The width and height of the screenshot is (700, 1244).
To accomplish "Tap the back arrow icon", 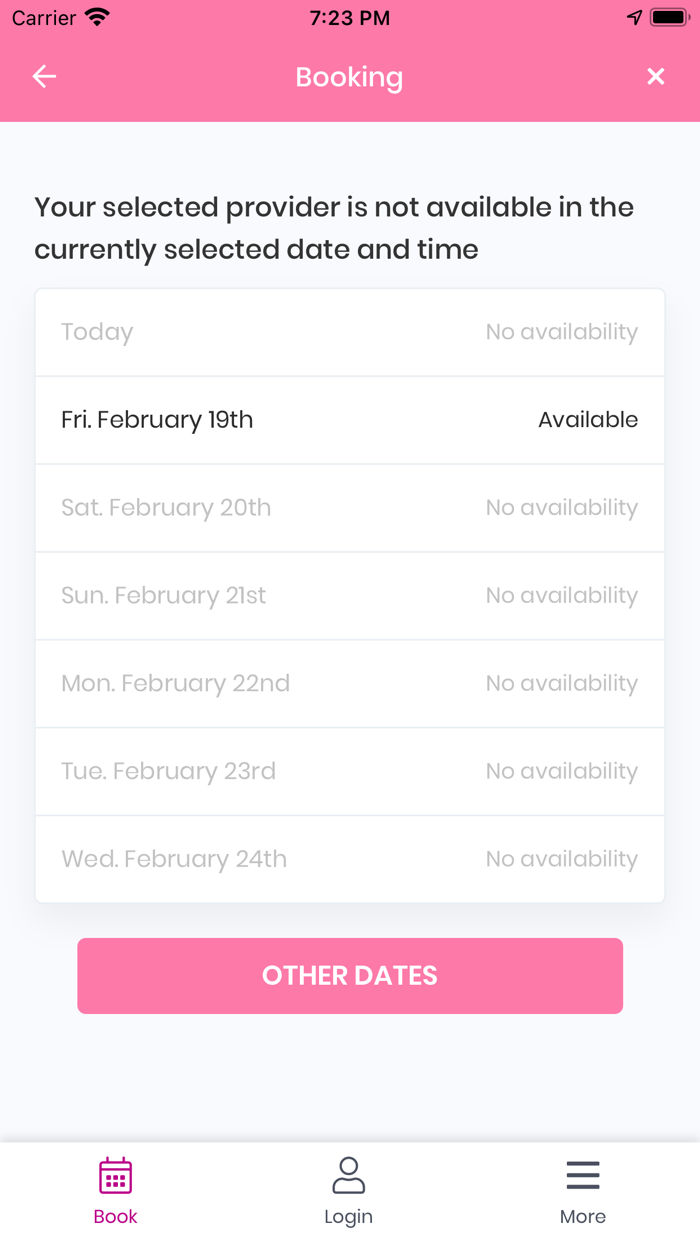I will pyautogui.click(x=44, y=77).
